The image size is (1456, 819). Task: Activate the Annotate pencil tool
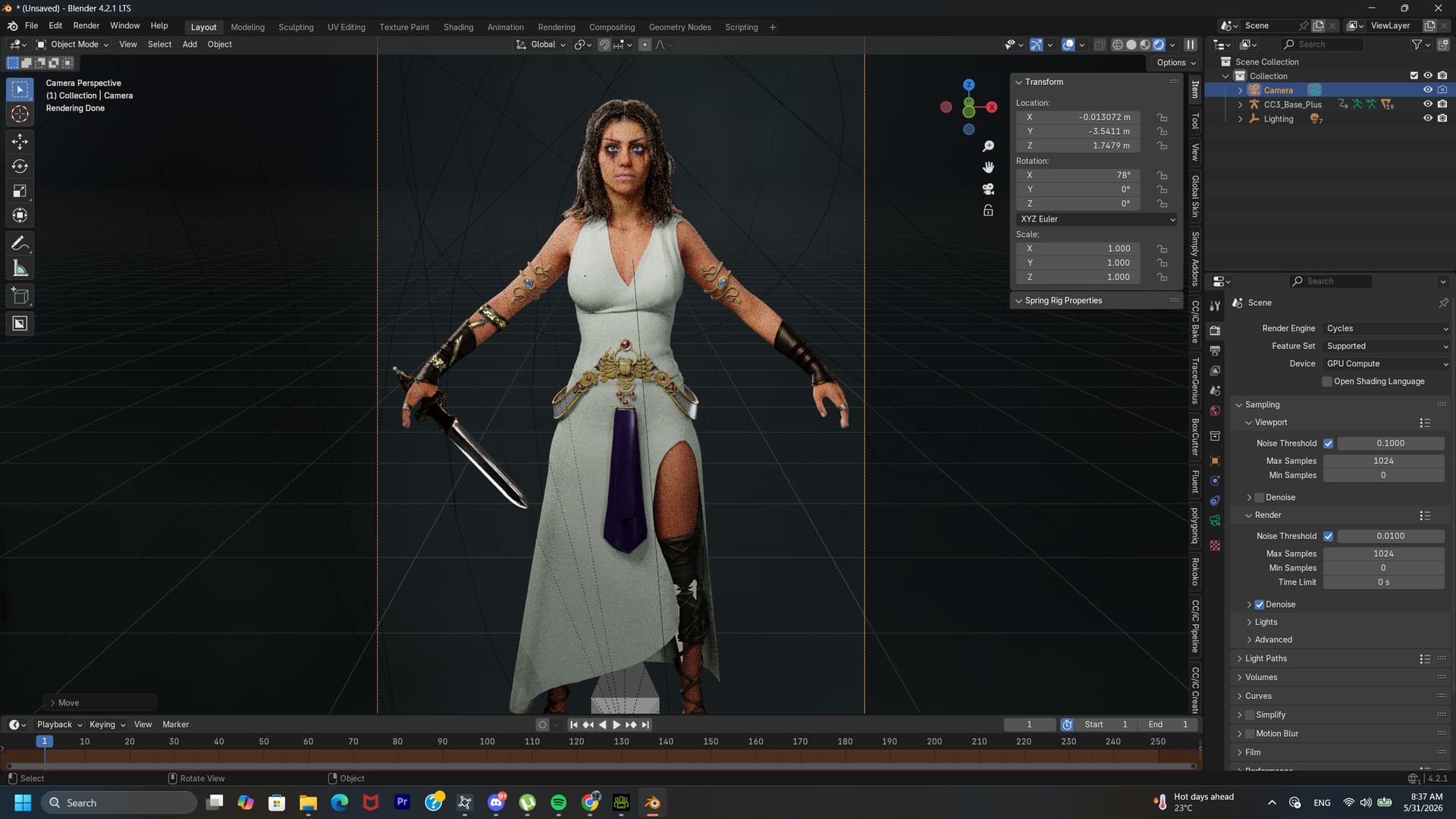point(20,243)
